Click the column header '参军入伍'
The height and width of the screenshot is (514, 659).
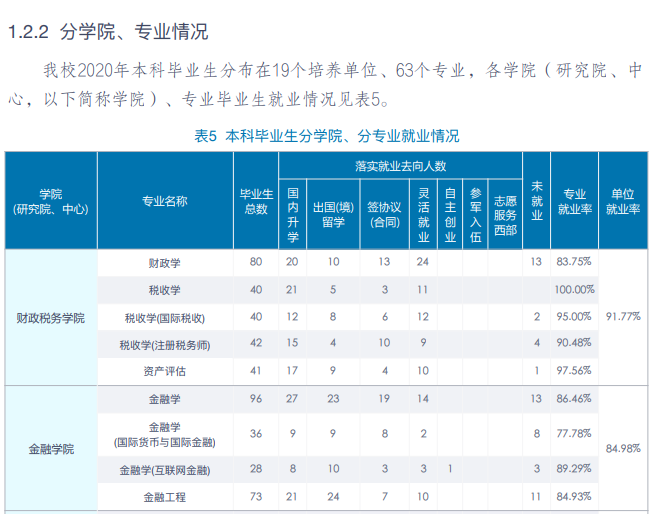(x=475, y=215)
